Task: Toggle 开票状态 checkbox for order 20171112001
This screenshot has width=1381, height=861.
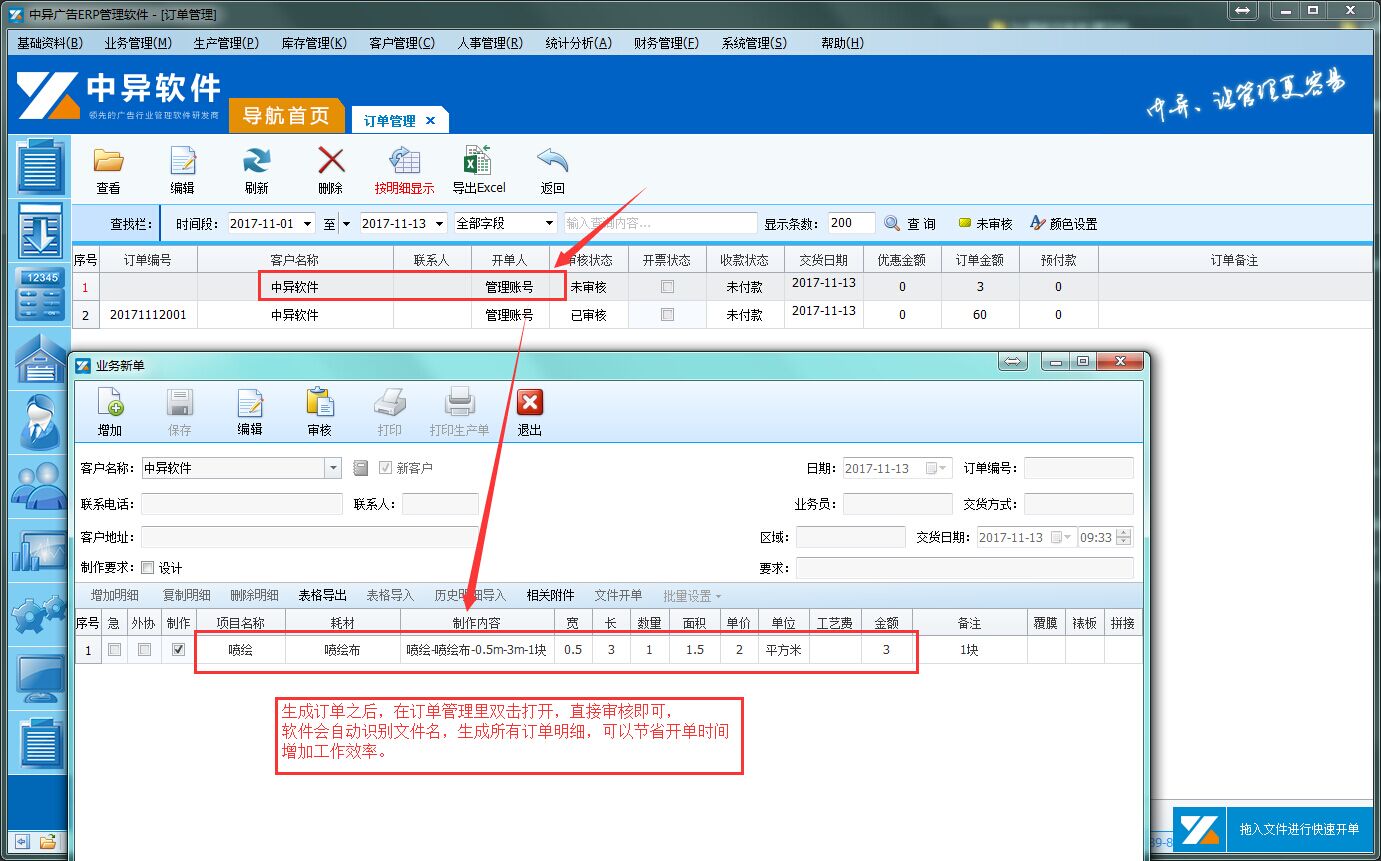Action: coord(667,315)
